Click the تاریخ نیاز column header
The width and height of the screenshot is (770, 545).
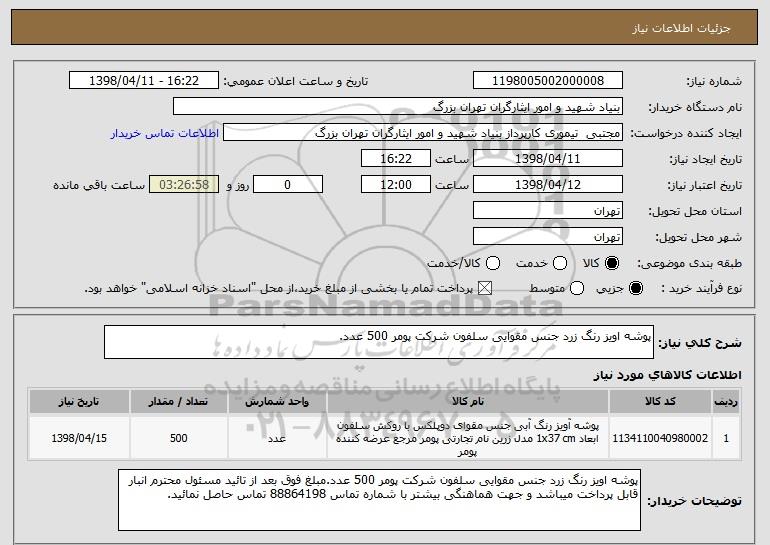tap(79, 402)
